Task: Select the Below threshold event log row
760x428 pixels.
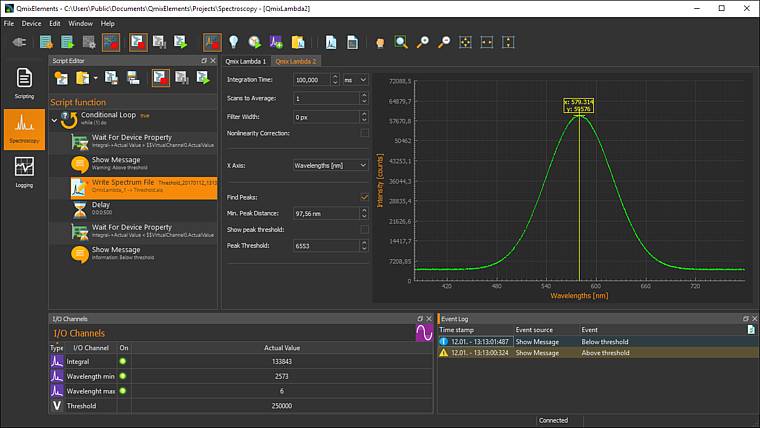Action: [x=598, y=342]
